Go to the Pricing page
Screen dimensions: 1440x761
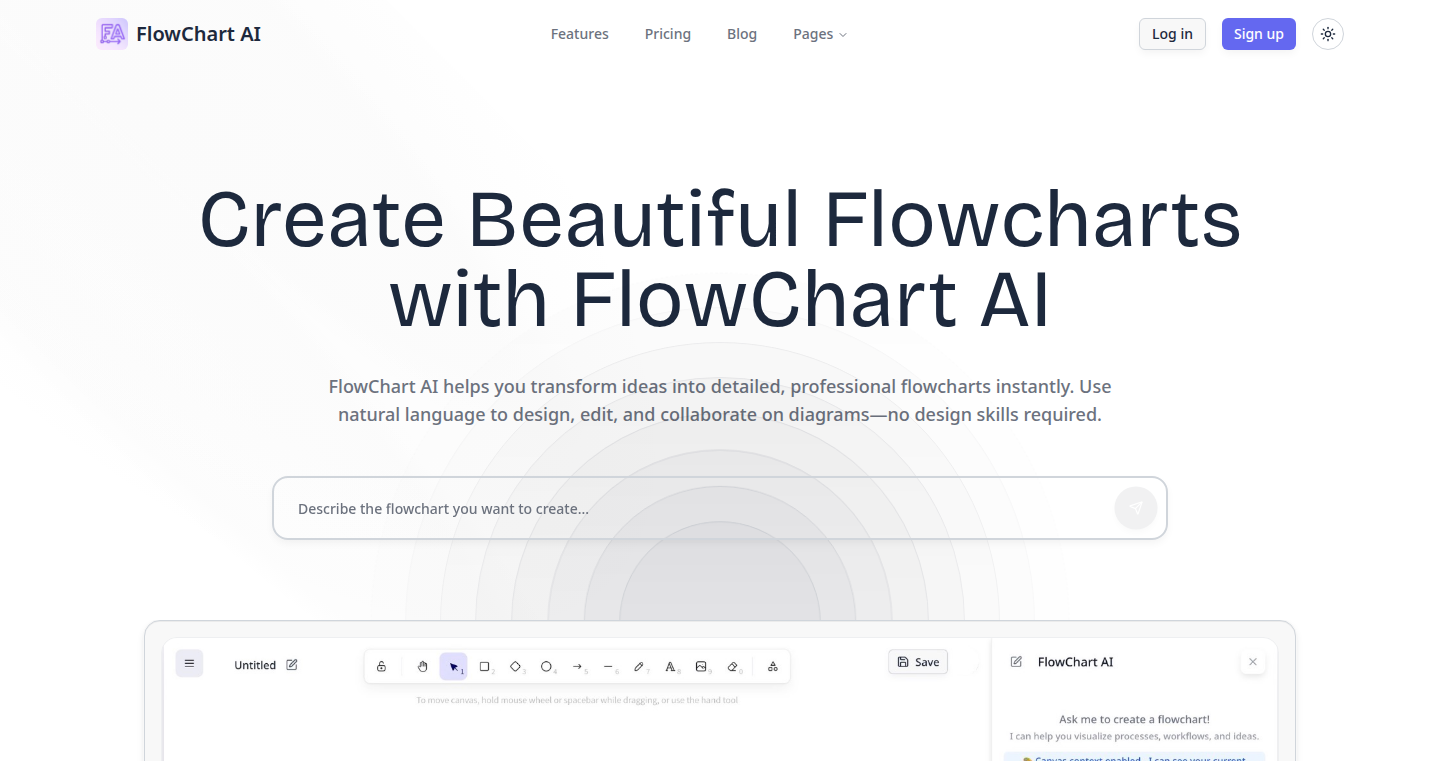click(668, 34)
